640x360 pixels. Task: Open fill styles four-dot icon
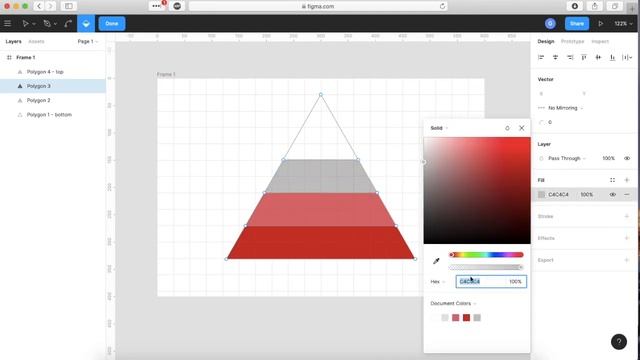click(612, 180)
